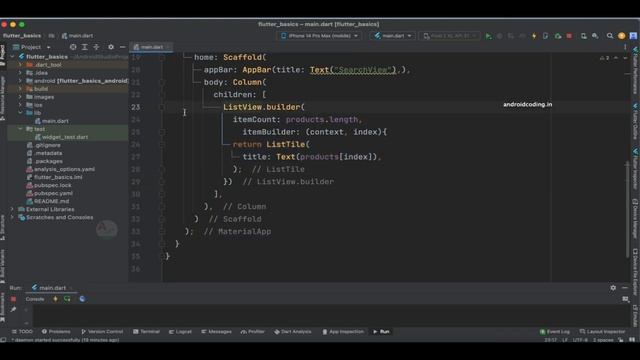The width and height of the screenshot is (640, 360).
Task: Select .gitignore file in project tree
Action: click(43, 145)
